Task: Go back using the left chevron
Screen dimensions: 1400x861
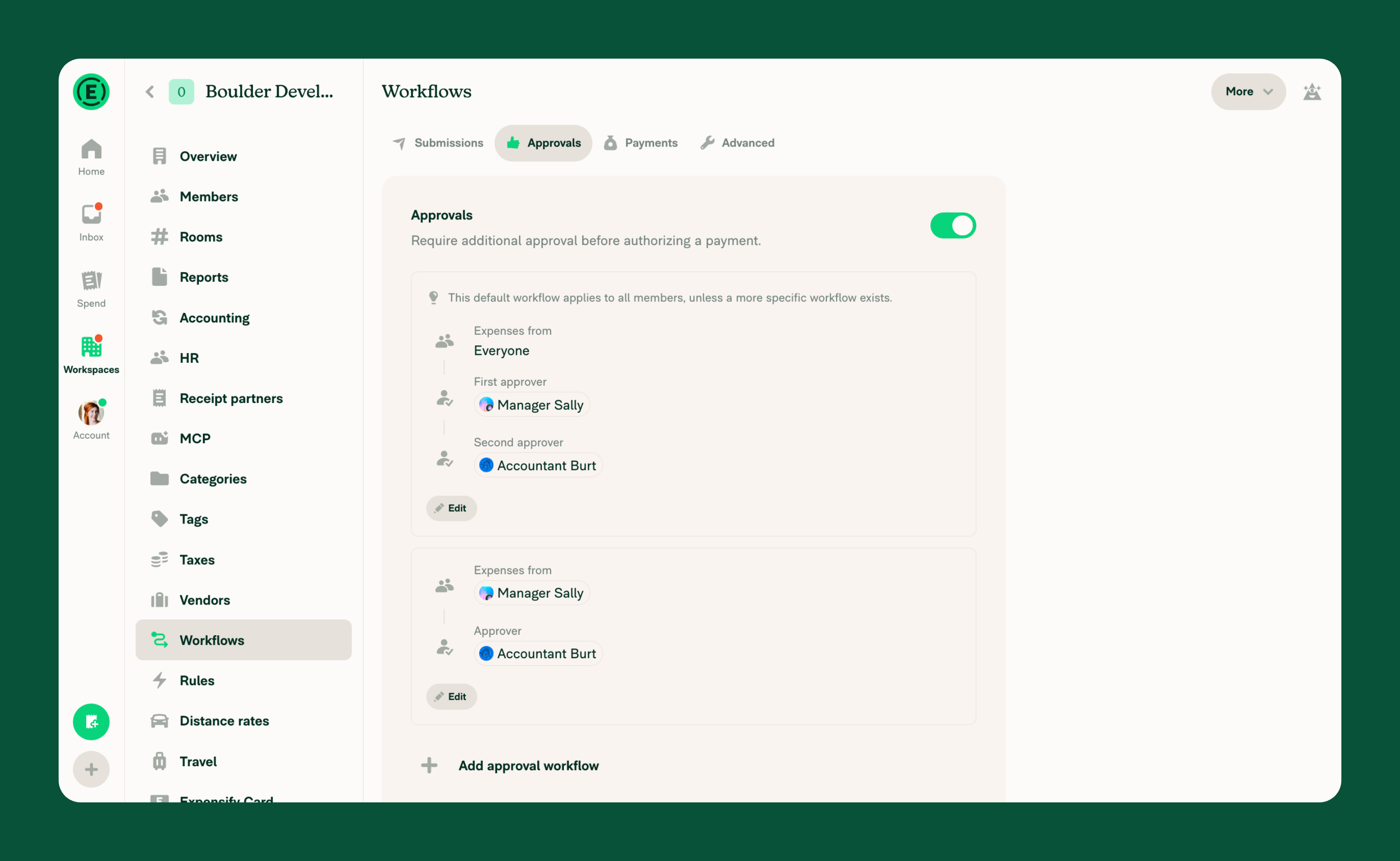Action: (x=150, y=92)
